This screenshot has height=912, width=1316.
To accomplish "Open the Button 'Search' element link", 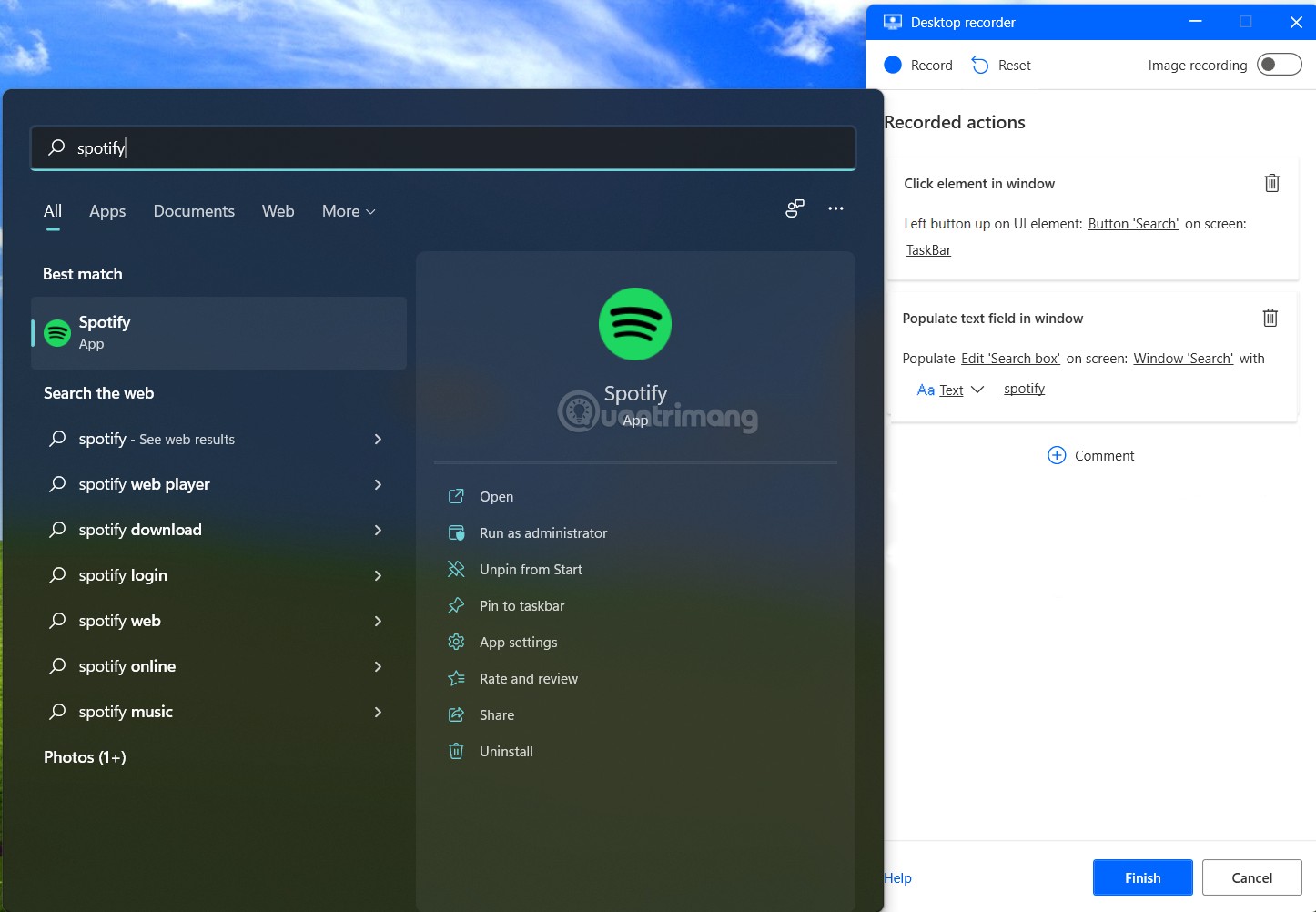I will (1133, 224).
